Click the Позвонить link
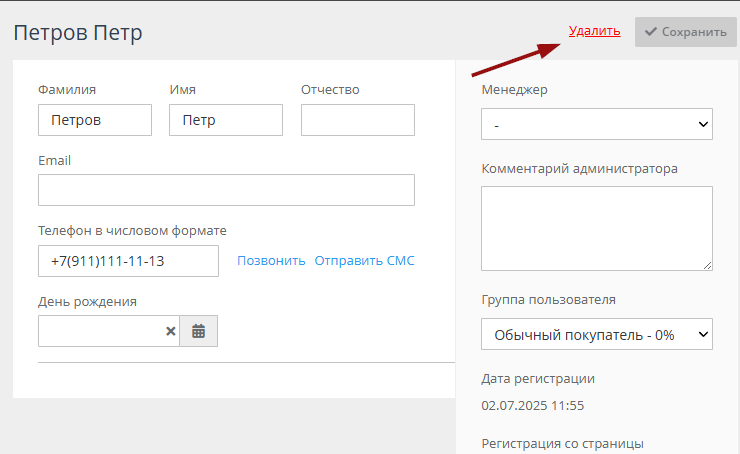Viewport: 740px width, 454px height. (271, 261)
